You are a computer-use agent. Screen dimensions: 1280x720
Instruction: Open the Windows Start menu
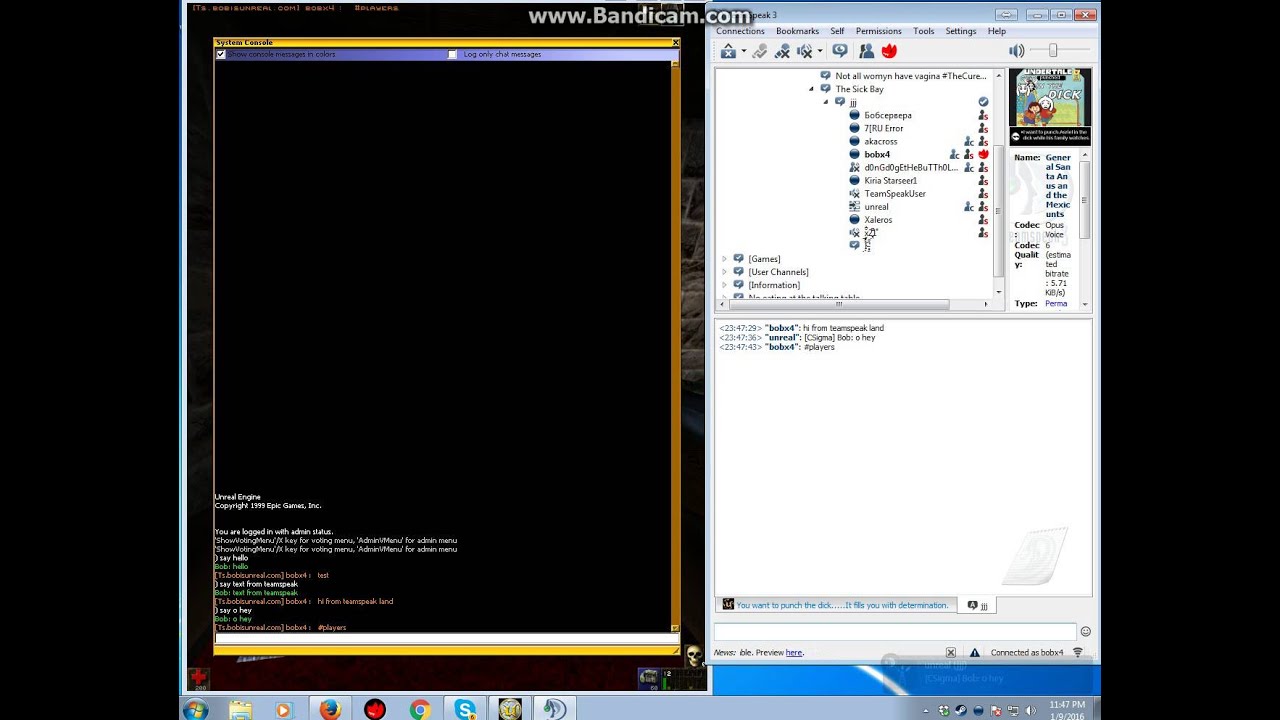195,709
